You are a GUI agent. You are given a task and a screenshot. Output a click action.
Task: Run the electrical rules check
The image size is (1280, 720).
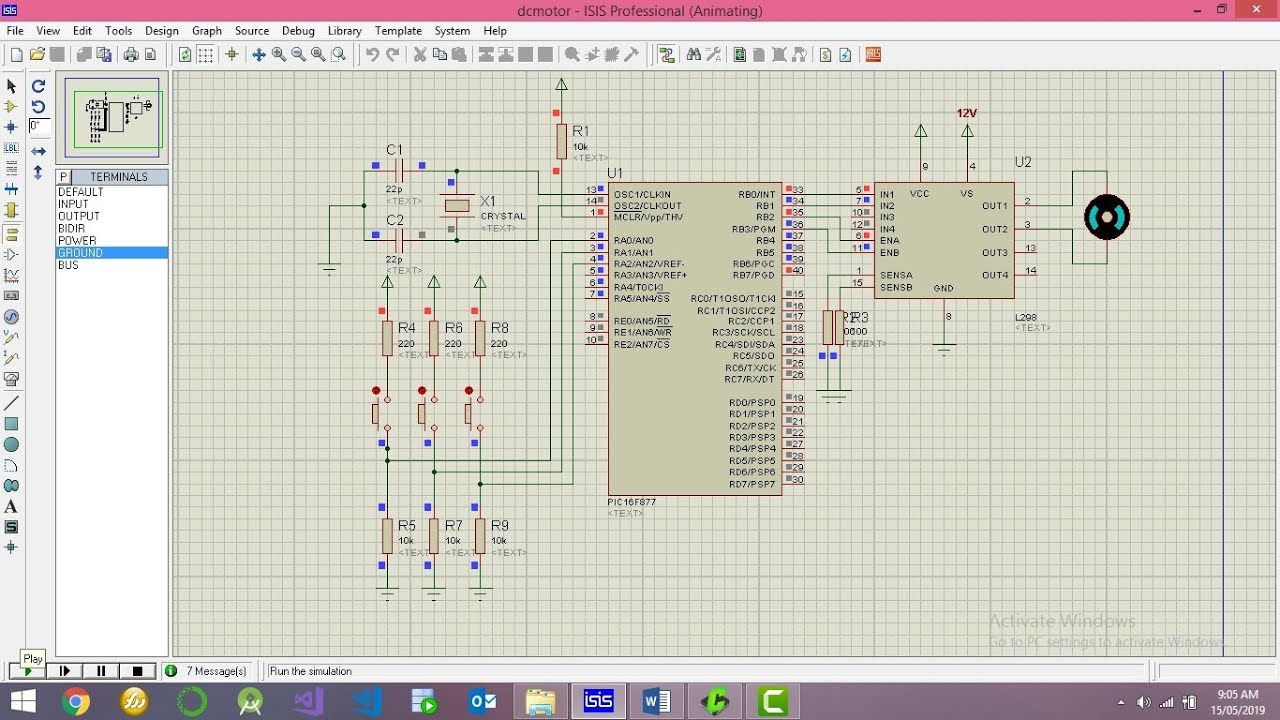coord(845,55)
